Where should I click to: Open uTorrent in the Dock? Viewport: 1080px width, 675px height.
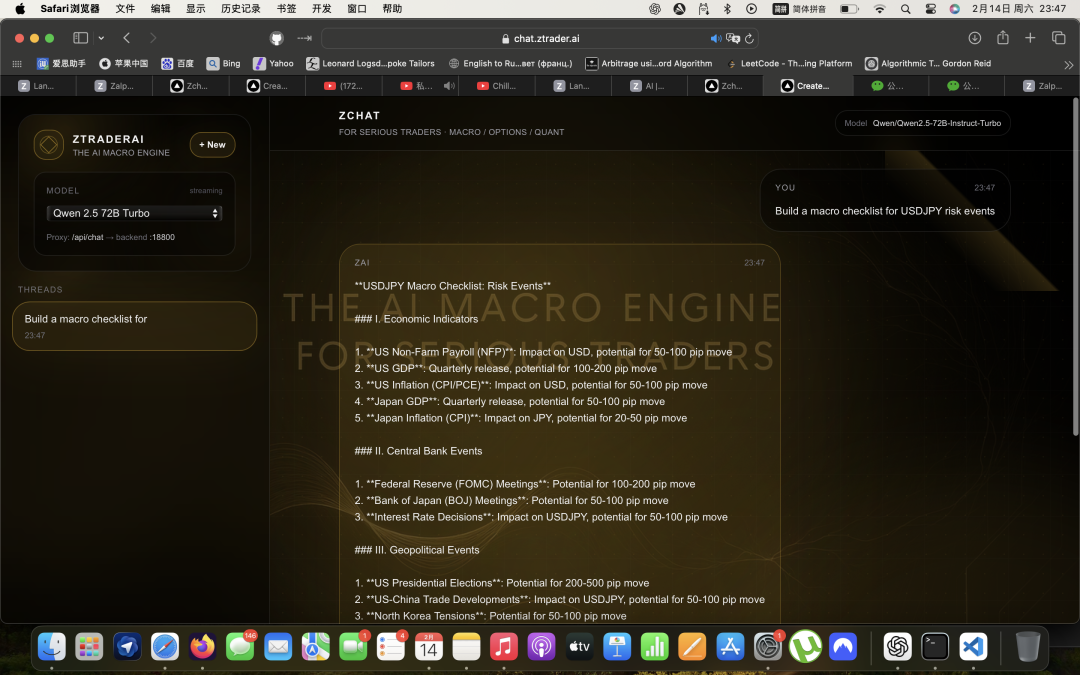(805, 647)
